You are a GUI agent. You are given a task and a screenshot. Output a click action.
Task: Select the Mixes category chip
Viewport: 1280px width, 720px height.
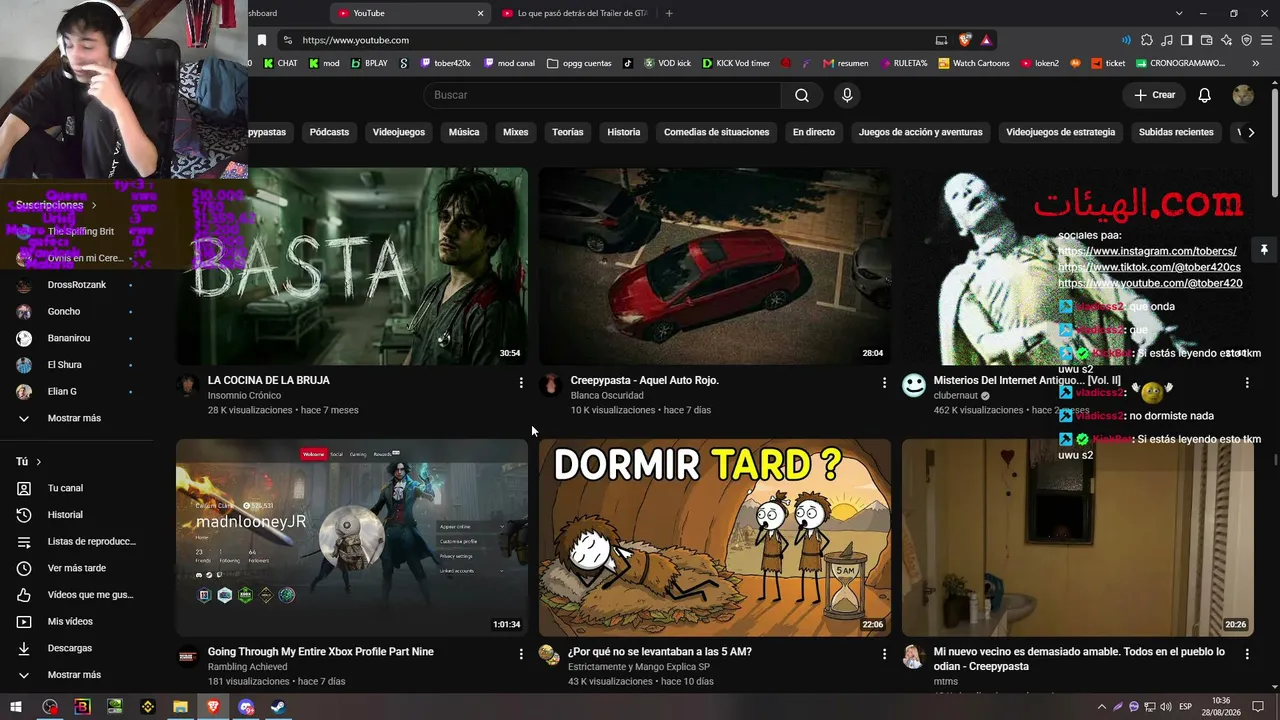[515, 132]
